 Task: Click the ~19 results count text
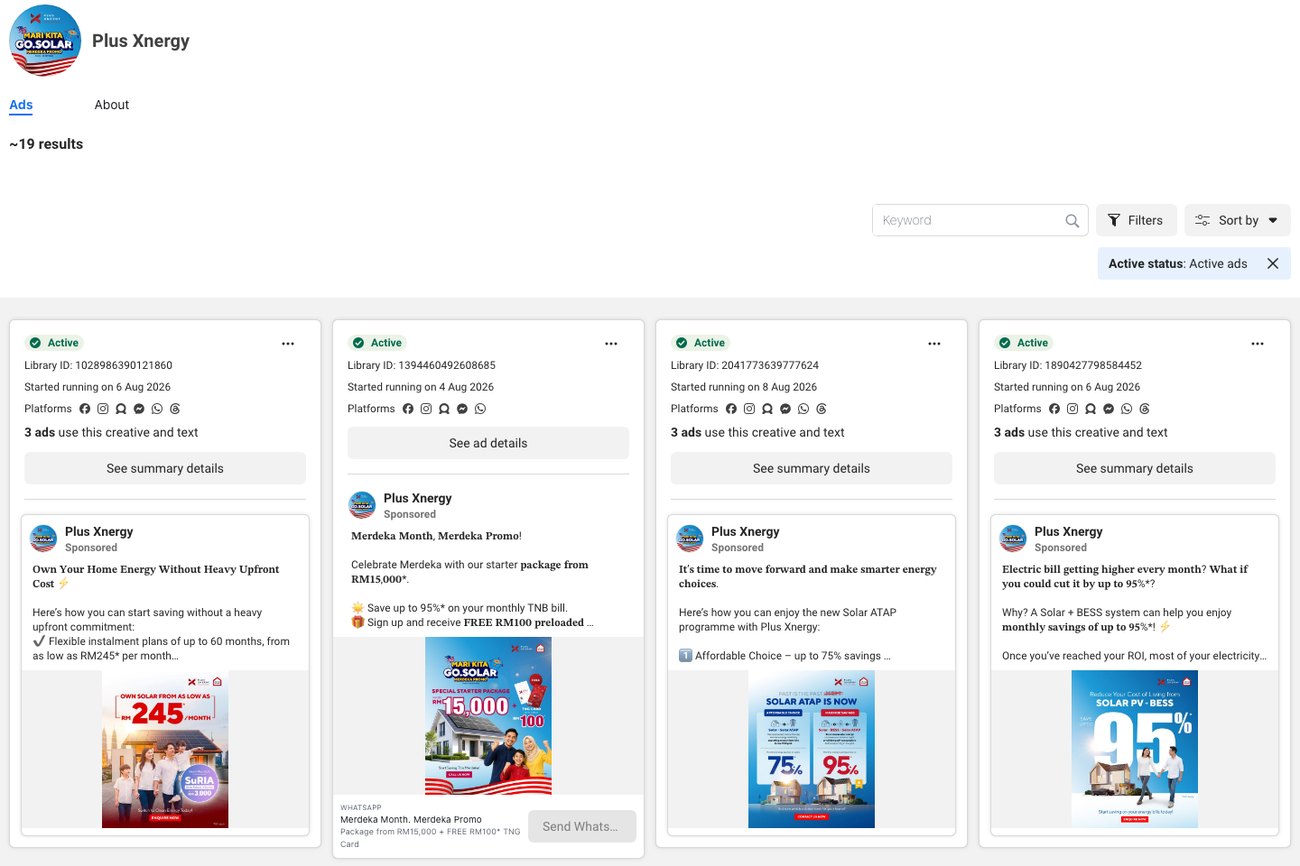click(x=46, y=144)
